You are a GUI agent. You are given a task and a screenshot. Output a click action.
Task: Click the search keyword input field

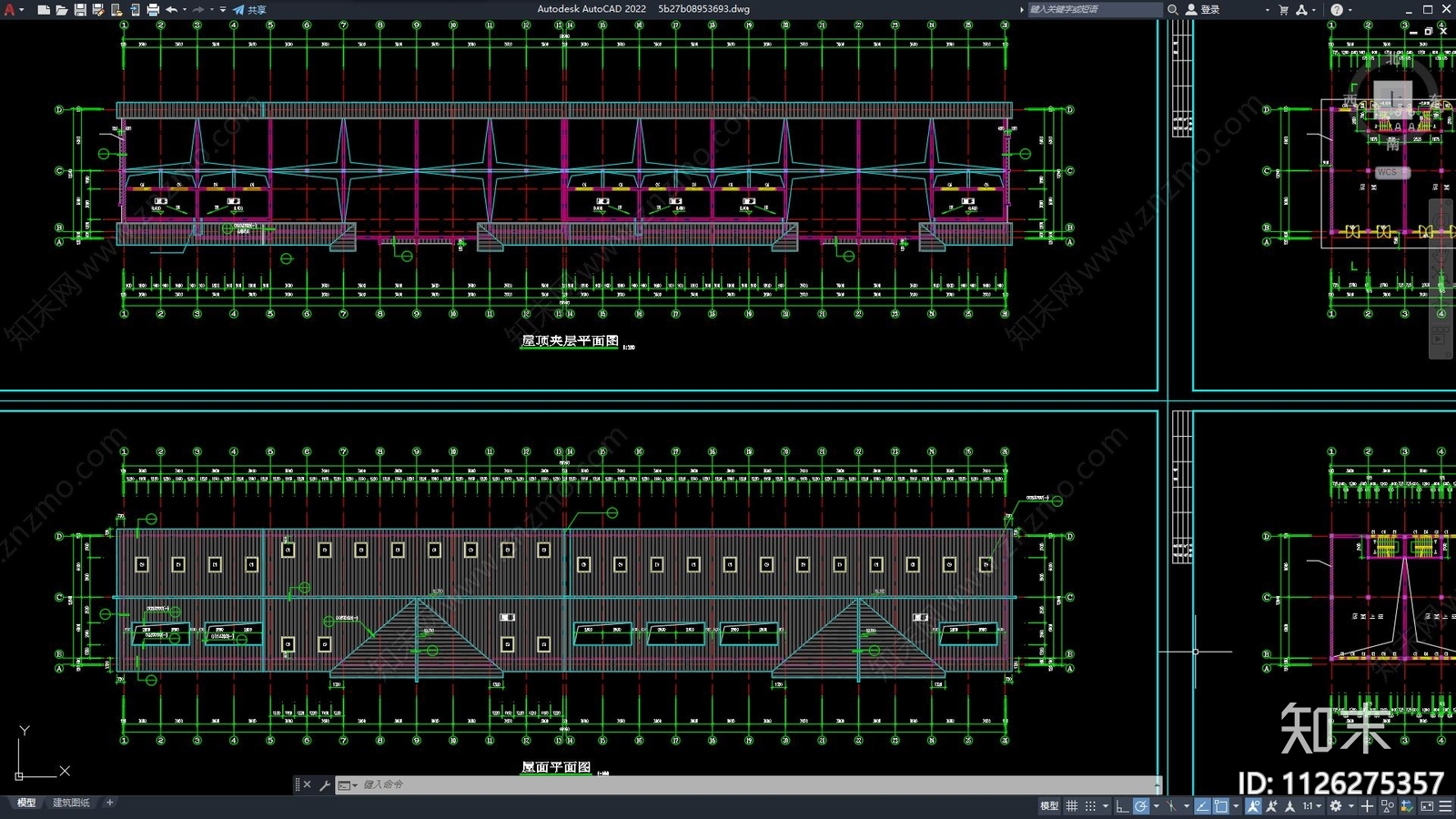click(x=1096, y=9)
